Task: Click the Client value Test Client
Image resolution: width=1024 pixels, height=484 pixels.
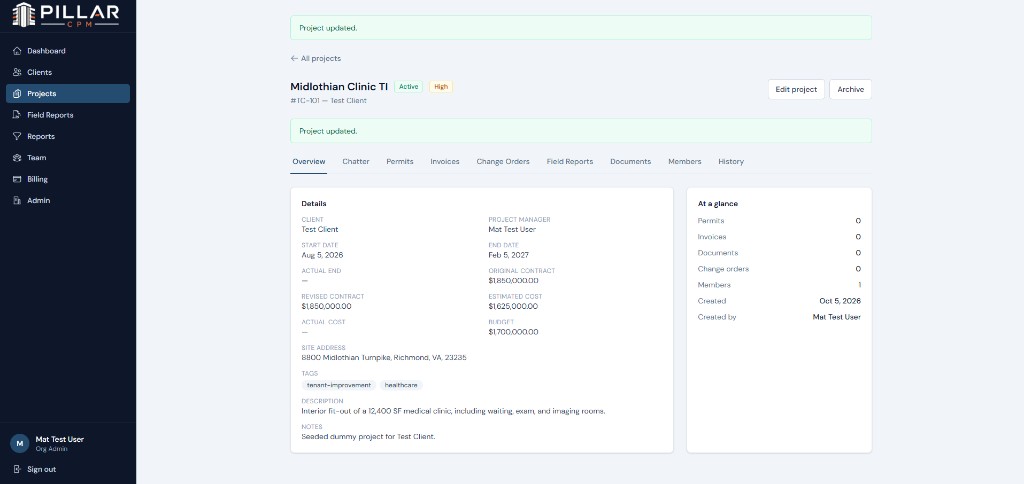Action: pyautogui.click(x=320, y=229)
